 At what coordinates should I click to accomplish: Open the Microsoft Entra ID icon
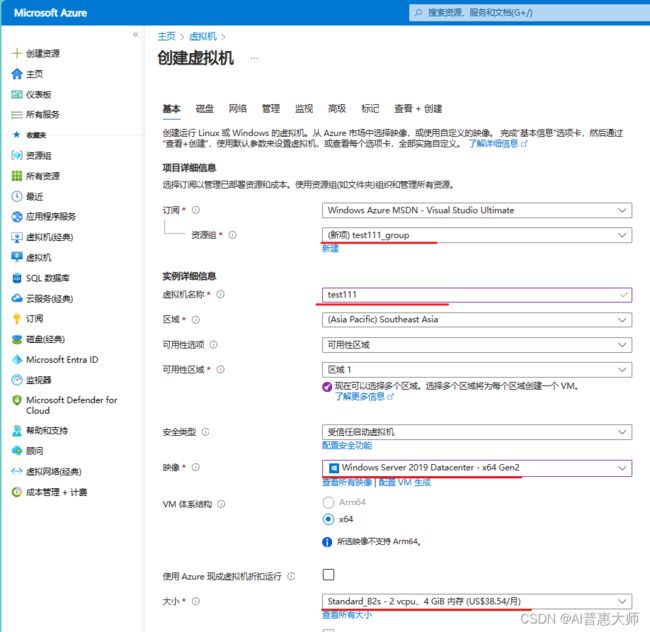[x=17, y=359]
